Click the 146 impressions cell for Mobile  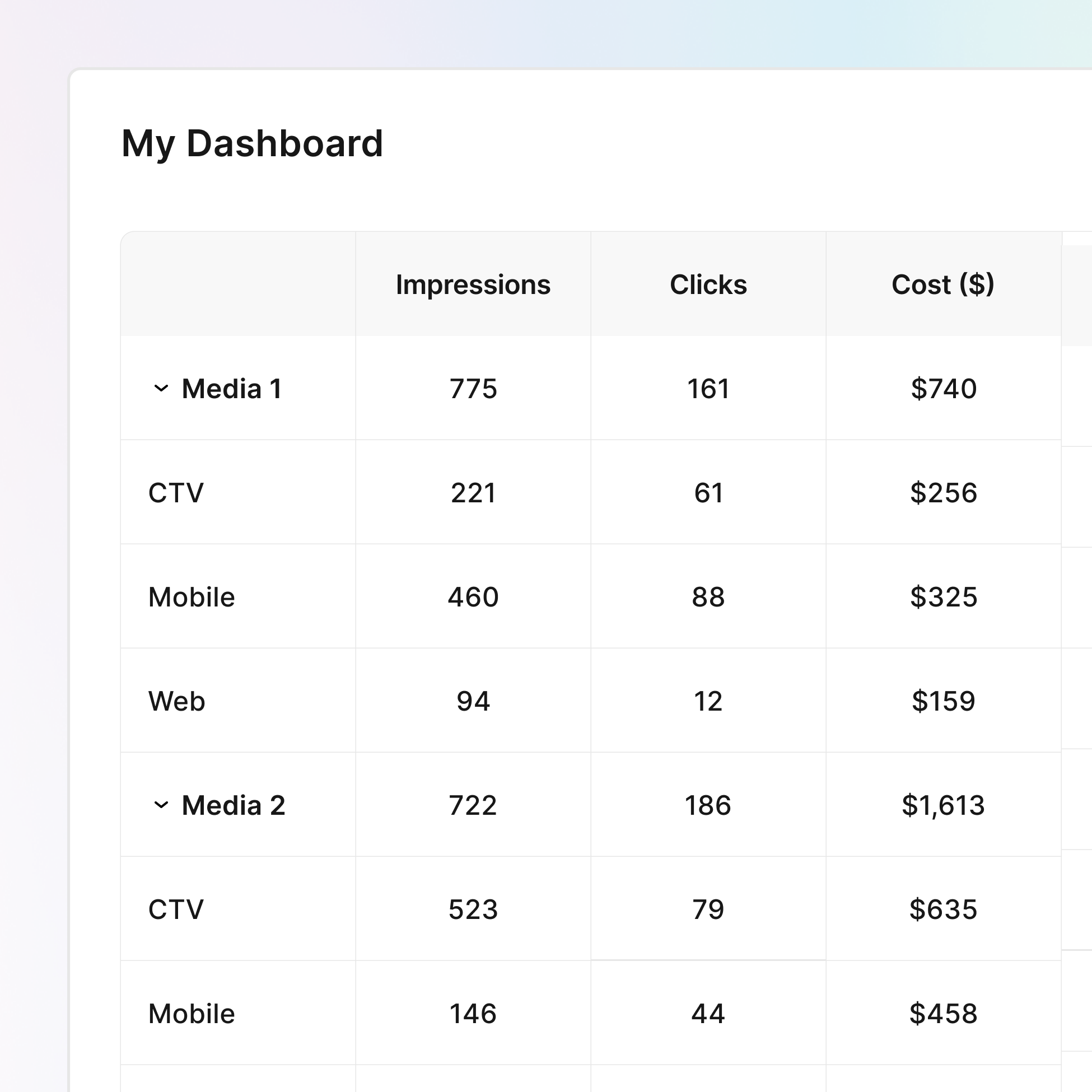473,1014
